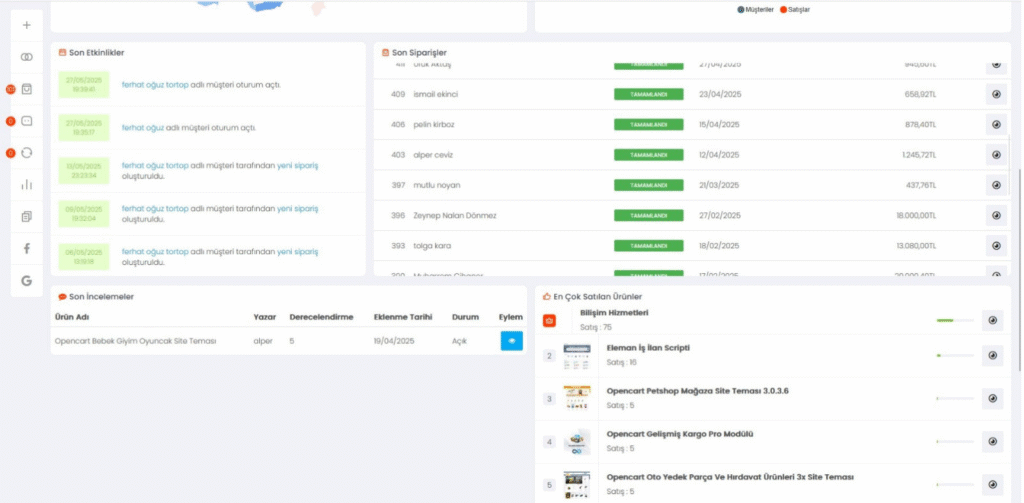
Task: Open details for order 403 alper ceviz
Action: [996, 155]
